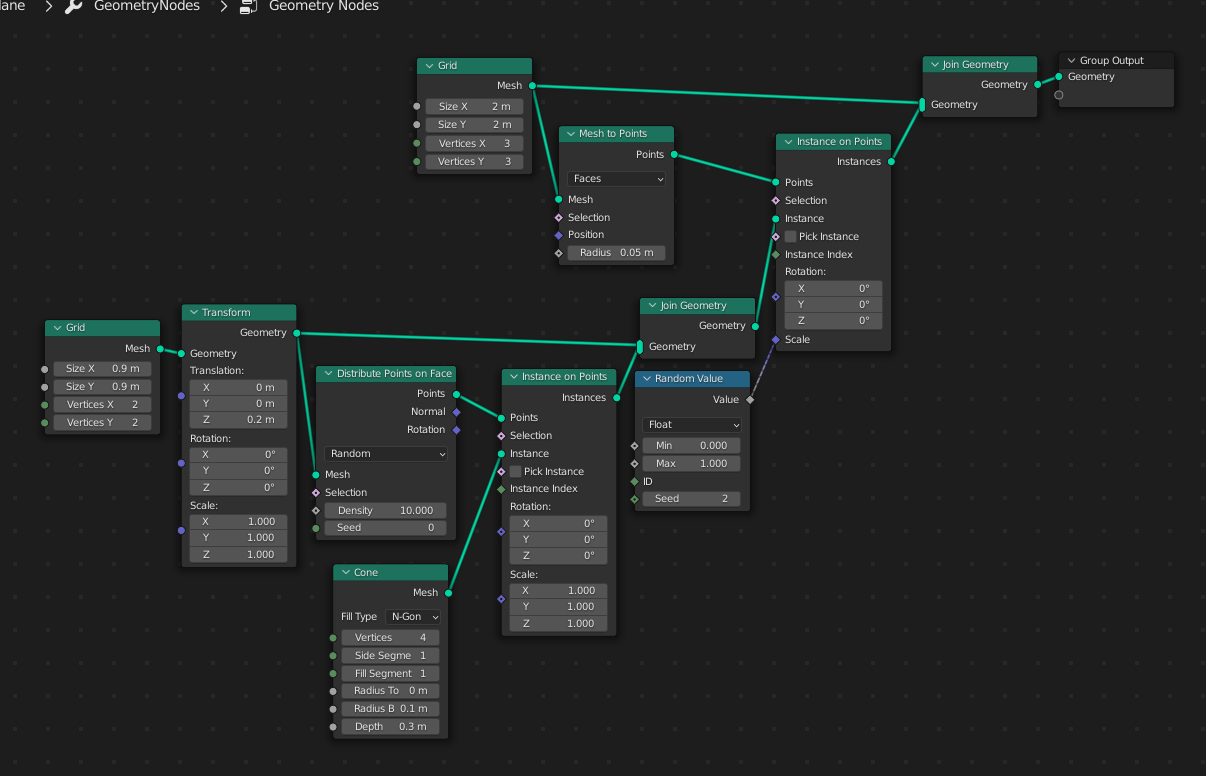This screenshot has width=1206, height=776.
Task: Open the Float data type dropdown in Random Value
Action: [691, 425]
